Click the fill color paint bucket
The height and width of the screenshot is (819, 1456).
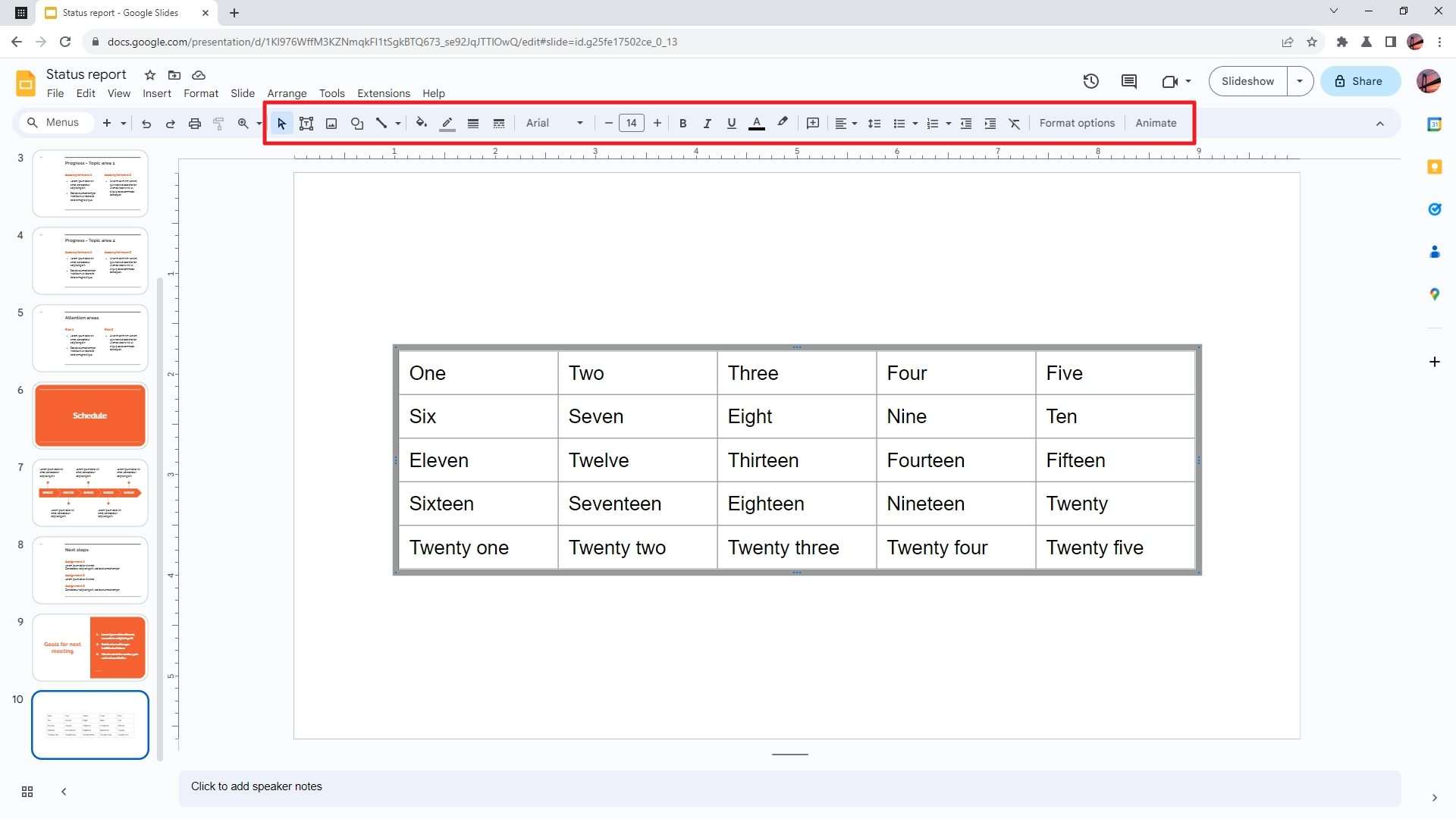pyautogui.click(x=421, y=123)
